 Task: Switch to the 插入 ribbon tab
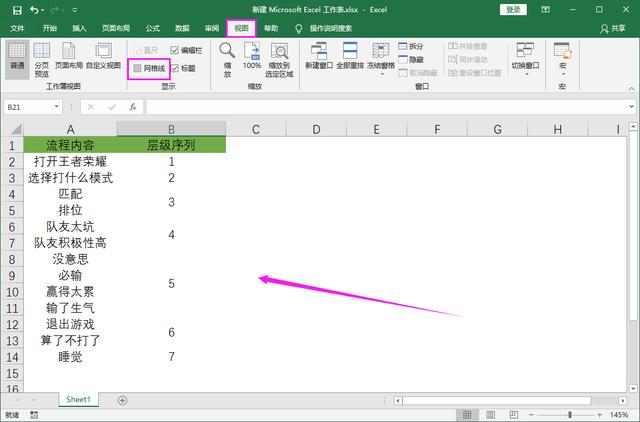79,28
